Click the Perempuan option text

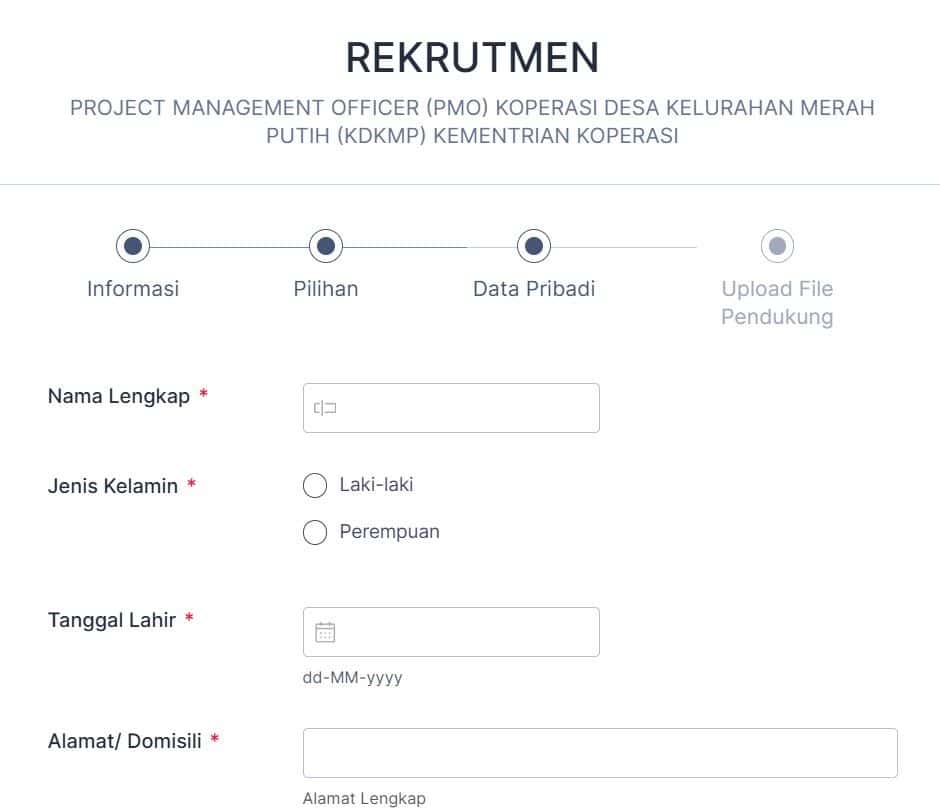pyautogui.click(x=390, y=532)
